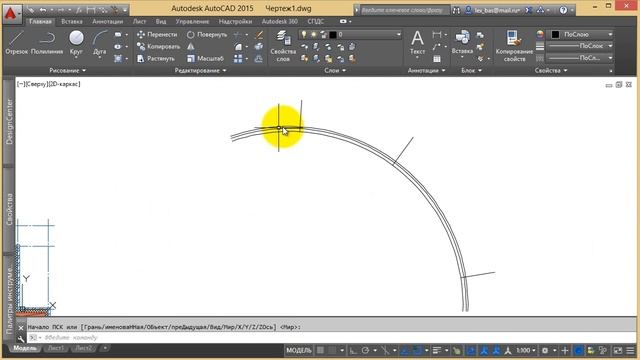The width and height of the screenshot is (640, 360).
Task: Click the Сверху view control label
Action: click(x=36, y=84)
